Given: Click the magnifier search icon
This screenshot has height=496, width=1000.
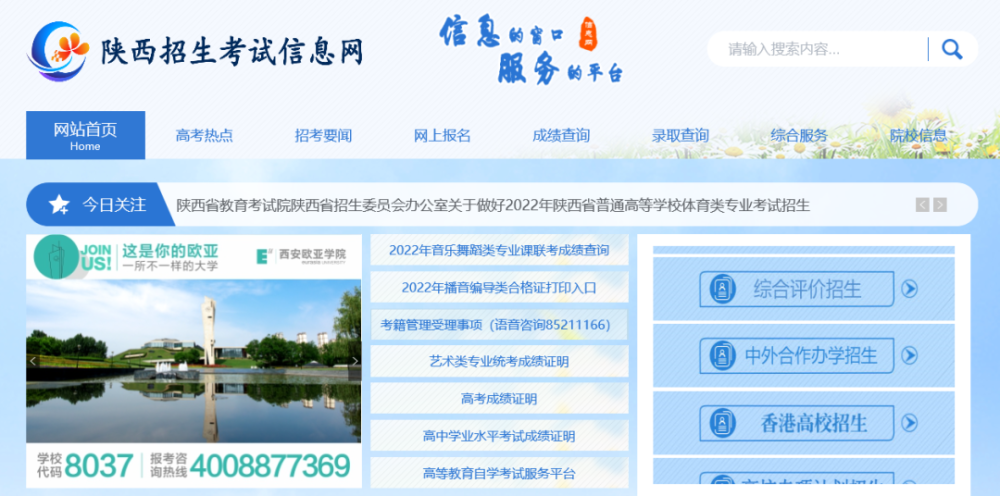Looking at the screenshot, I should (952, 49).
